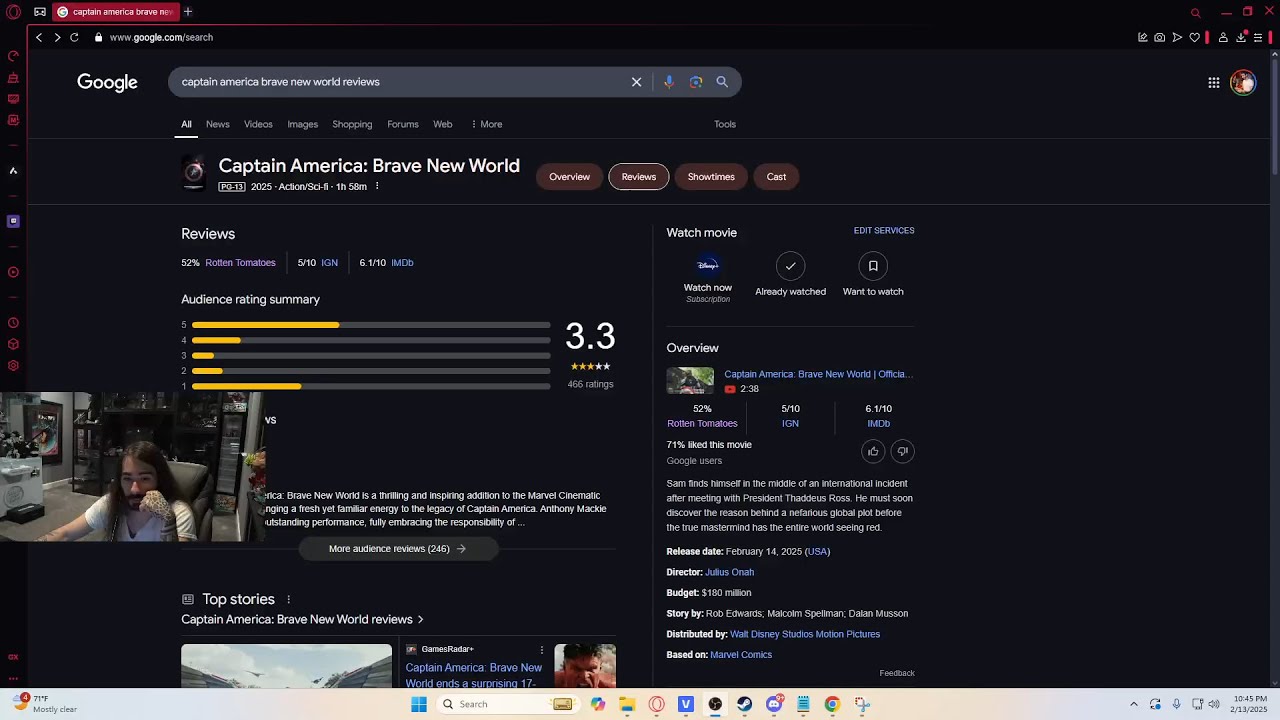Open the three-dot menu beside Top stories
This screenshot has width=1280, height=720.
click(x=289, y=600)
